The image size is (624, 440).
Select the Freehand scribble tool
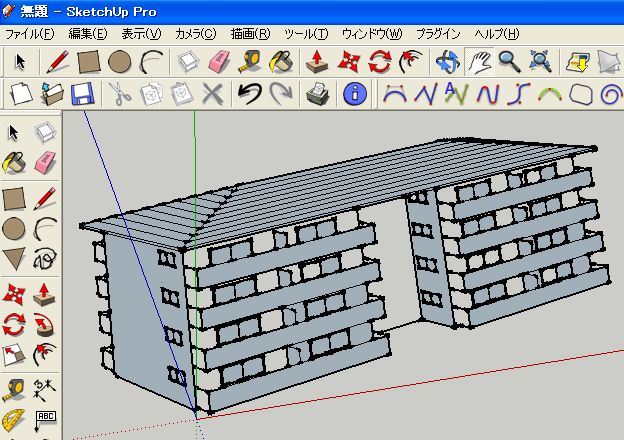(45, 259)
